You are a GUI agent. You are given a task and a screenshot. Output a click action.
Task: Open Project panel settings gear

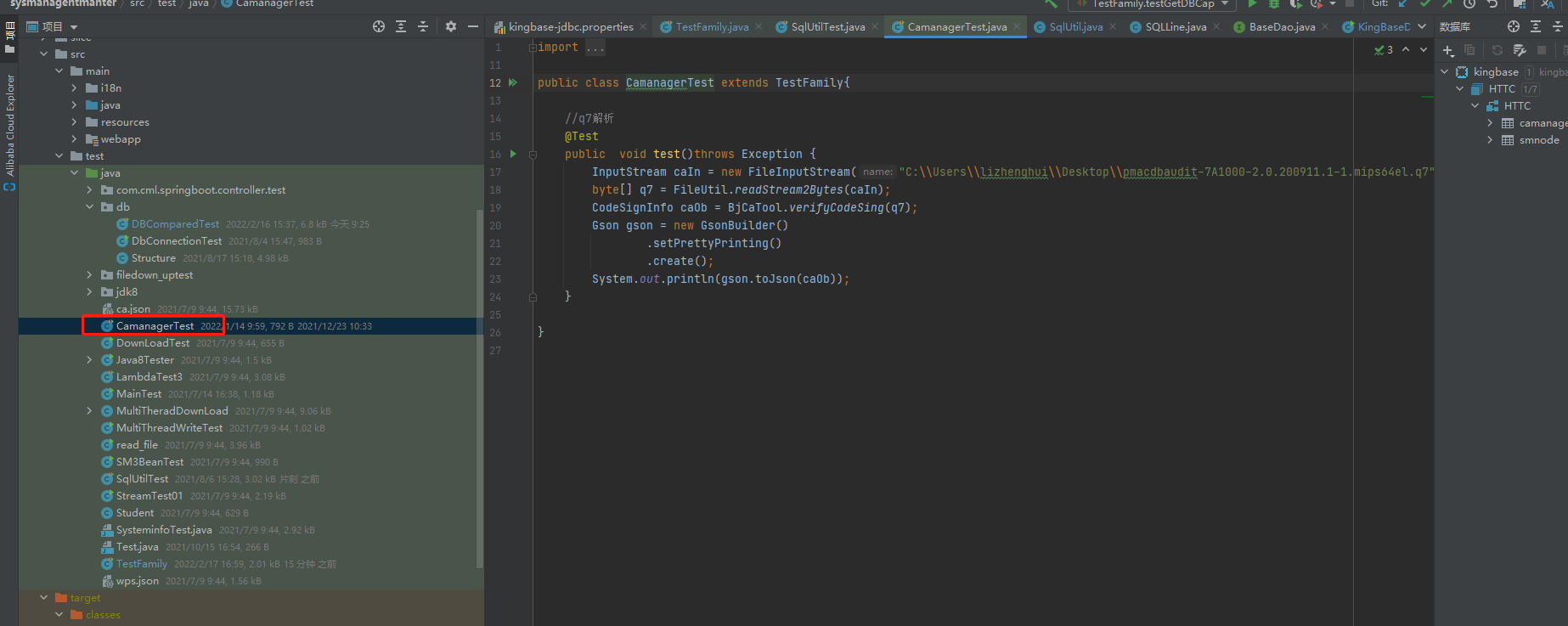pos(451,26)
